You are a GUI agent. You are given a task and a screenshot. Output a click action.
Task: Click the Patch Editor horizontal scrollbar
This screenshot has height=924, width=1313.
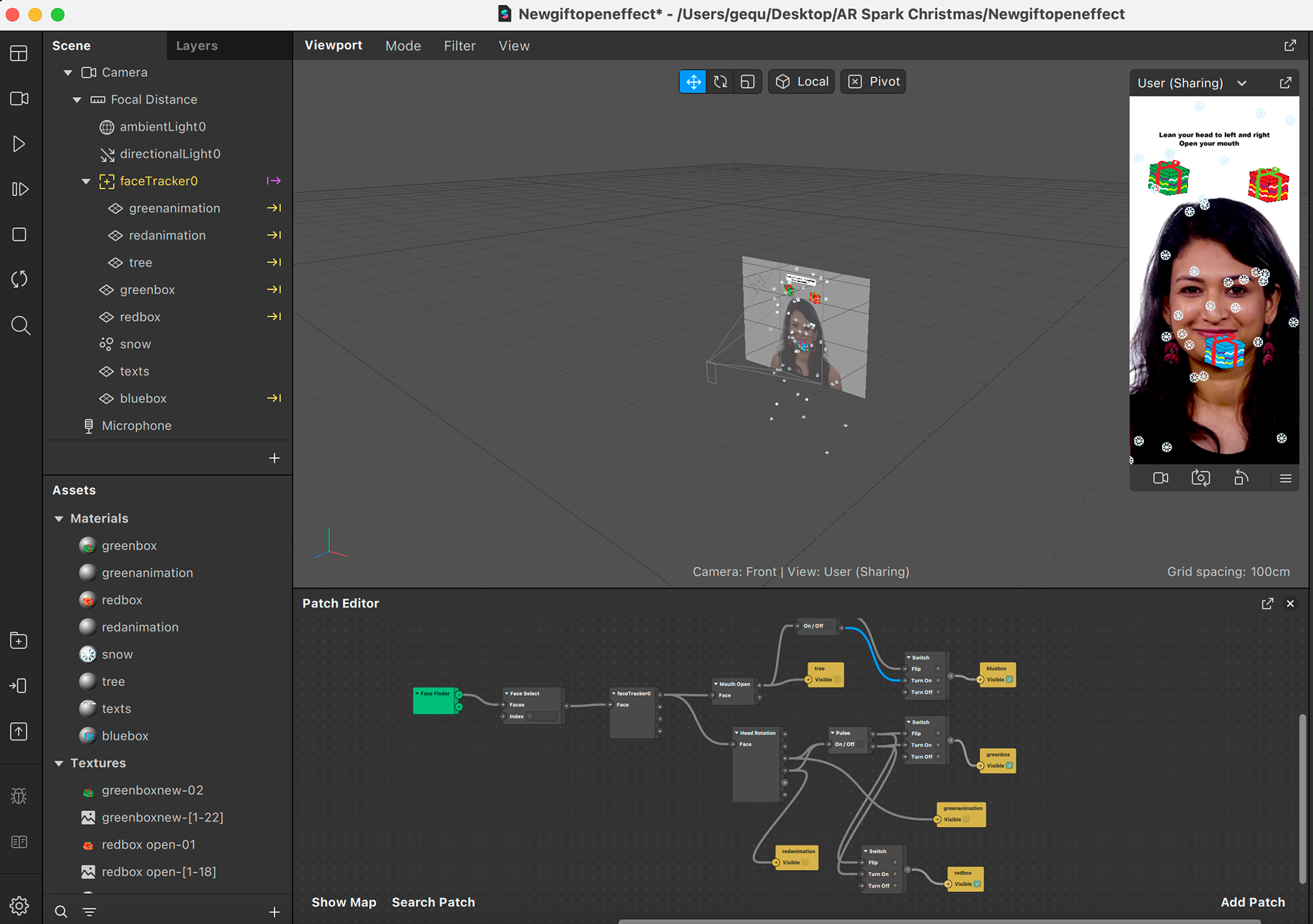[x=940, y=921]
